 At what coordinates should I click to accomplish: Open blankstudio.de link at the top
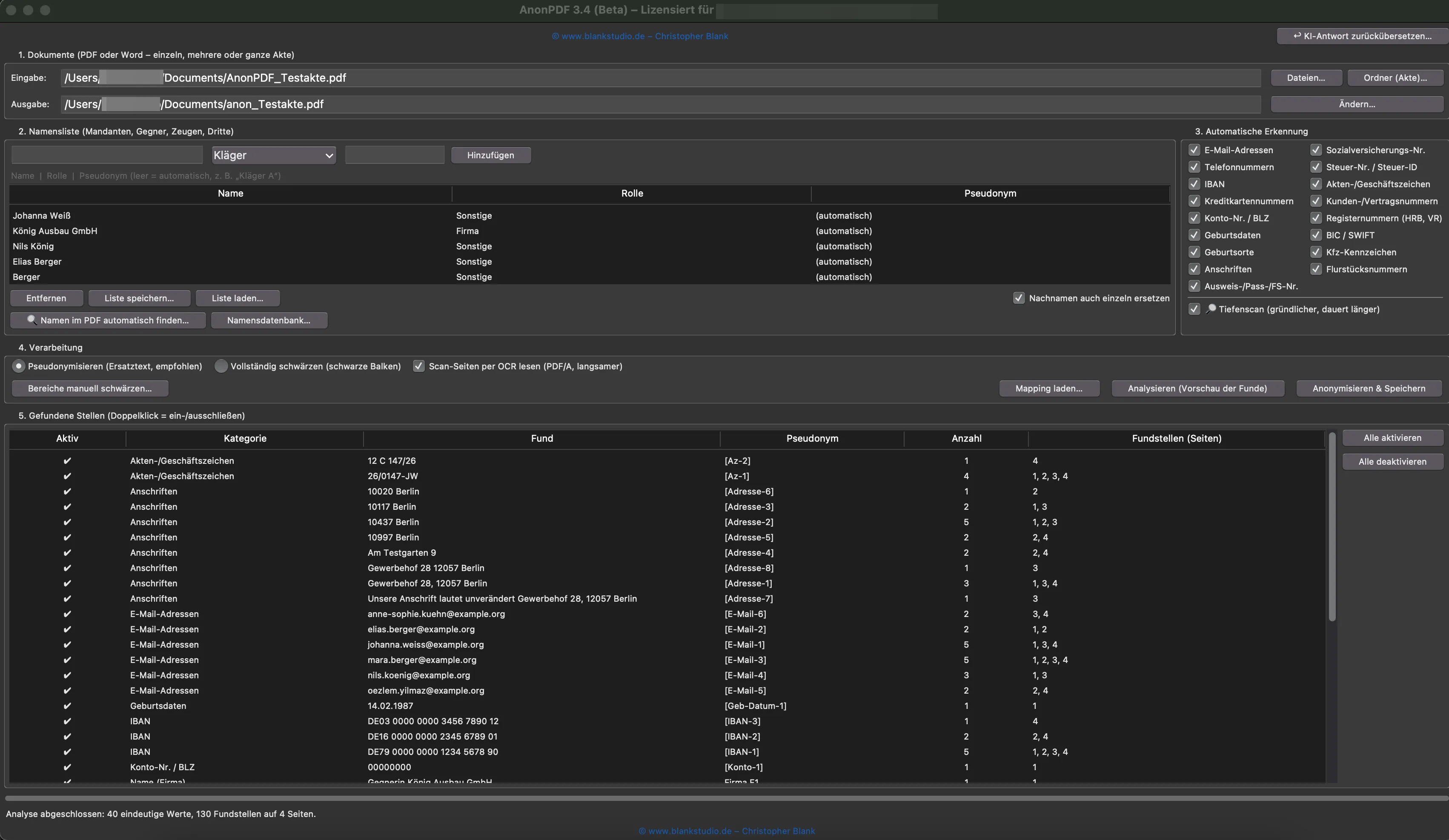(x=639, y=36)
